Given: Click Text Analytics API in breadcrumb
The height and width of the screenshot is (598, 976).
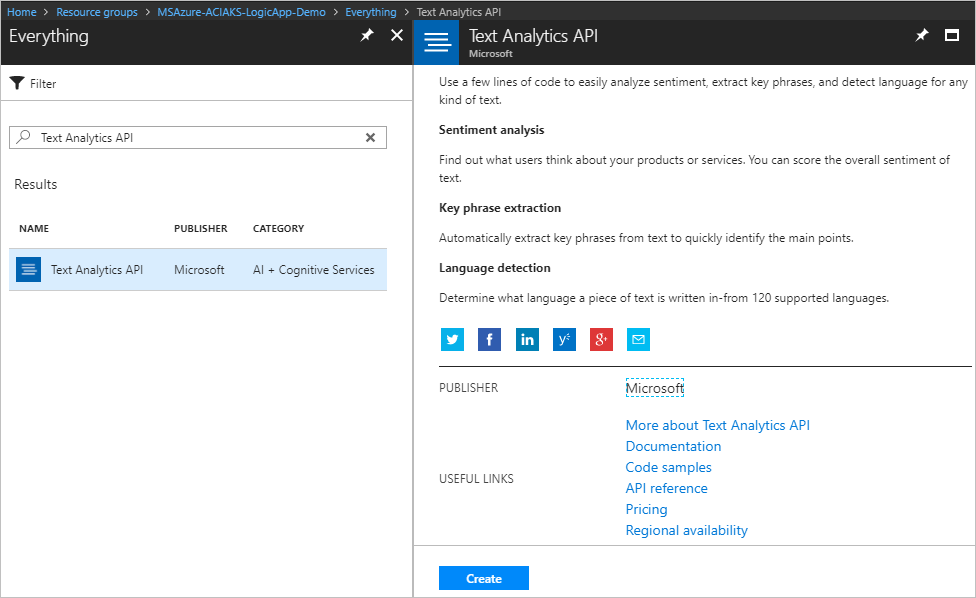Looking at the screenshot, I should (x=459, y=12).
